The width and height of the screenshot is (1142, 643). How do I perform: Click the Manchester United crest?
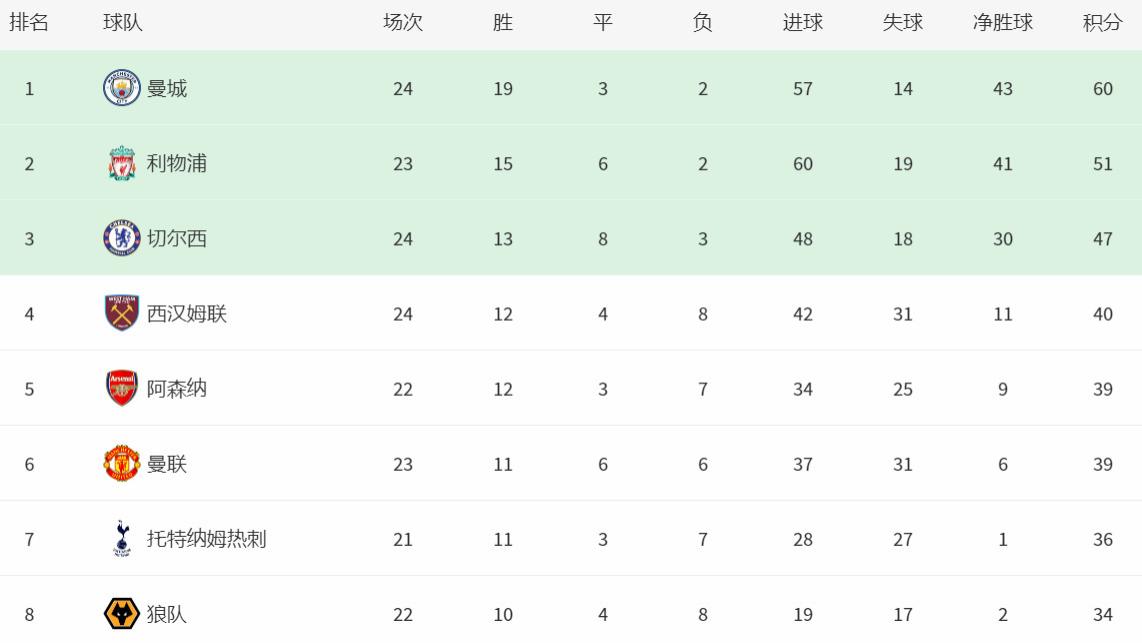(x=122, y=463)
